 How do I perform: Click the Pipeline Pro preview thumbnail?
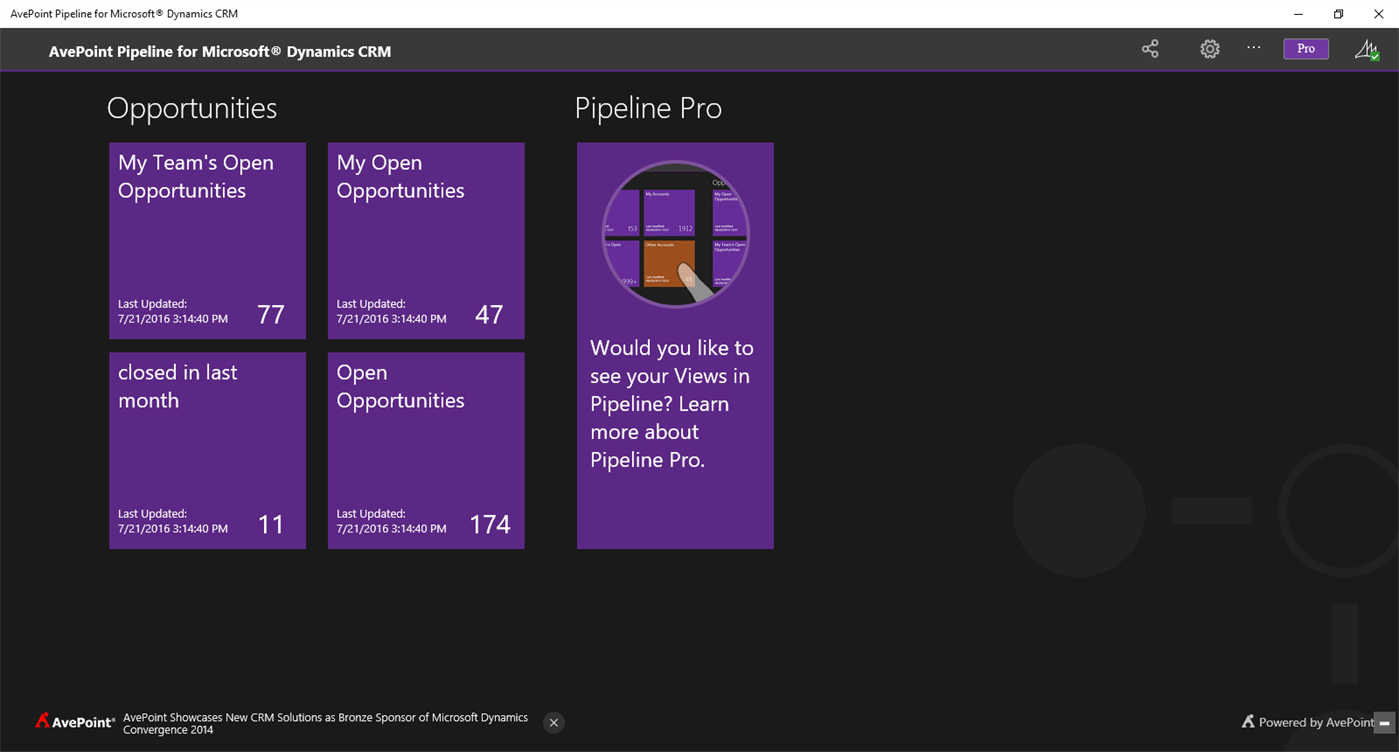click(x=675, y=230)
